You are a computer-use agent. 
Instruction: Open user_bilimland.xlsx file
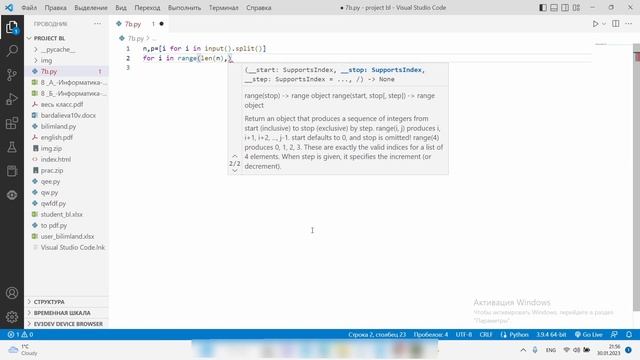click(x=67, y=236)
